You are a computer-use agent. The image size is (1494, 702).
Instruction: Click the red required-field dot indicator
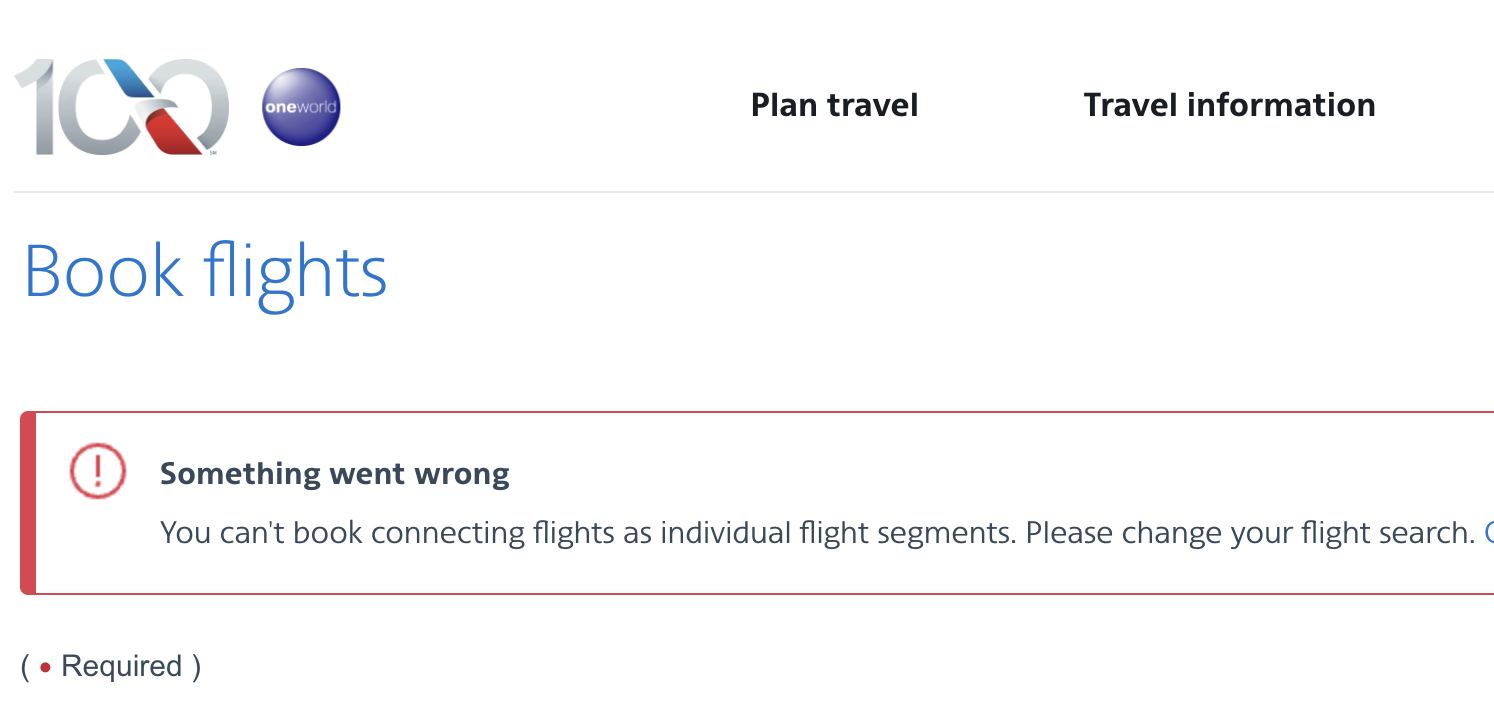[45, 667]
